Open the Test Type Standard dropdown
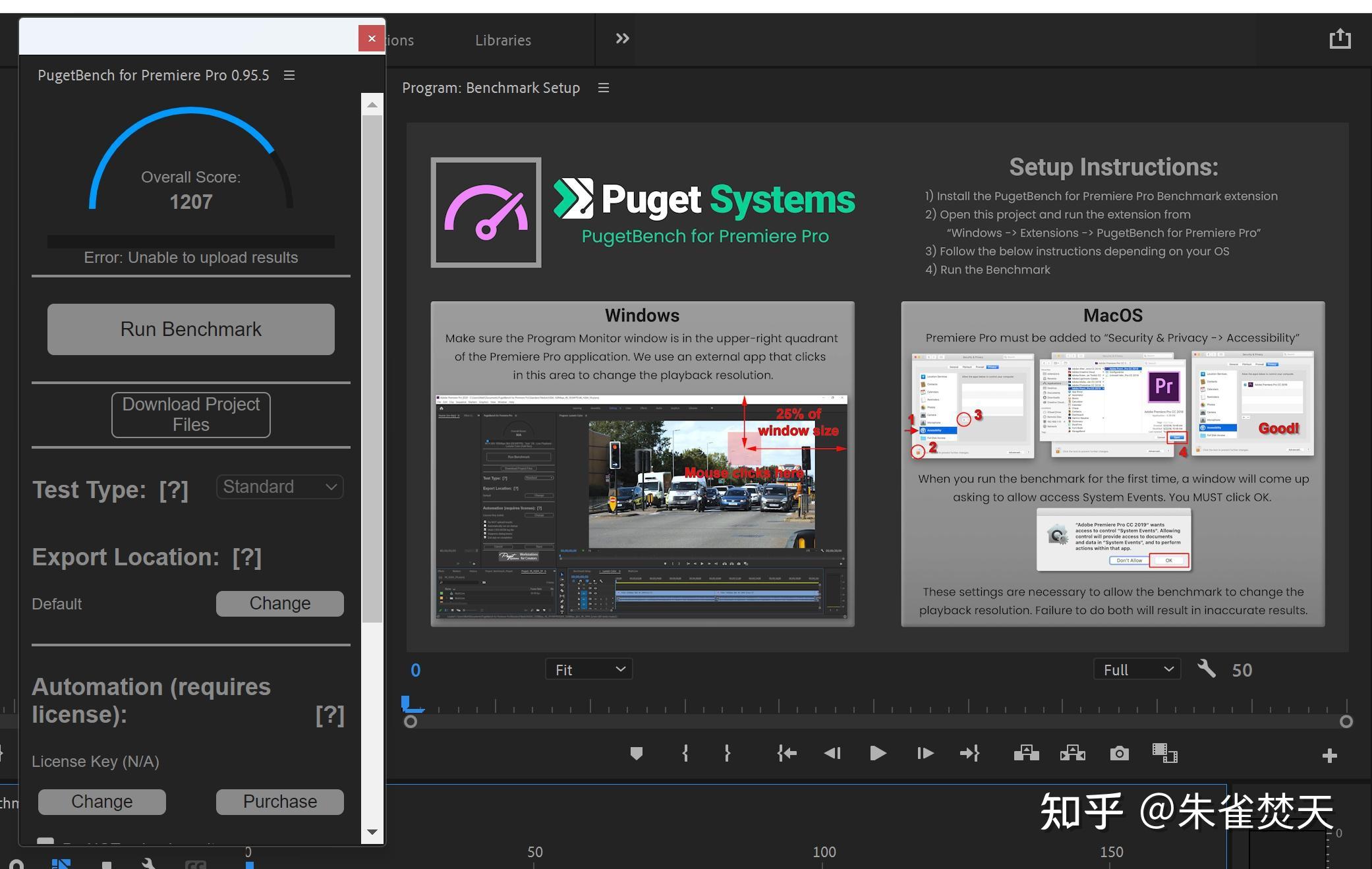 click(279, 487)
